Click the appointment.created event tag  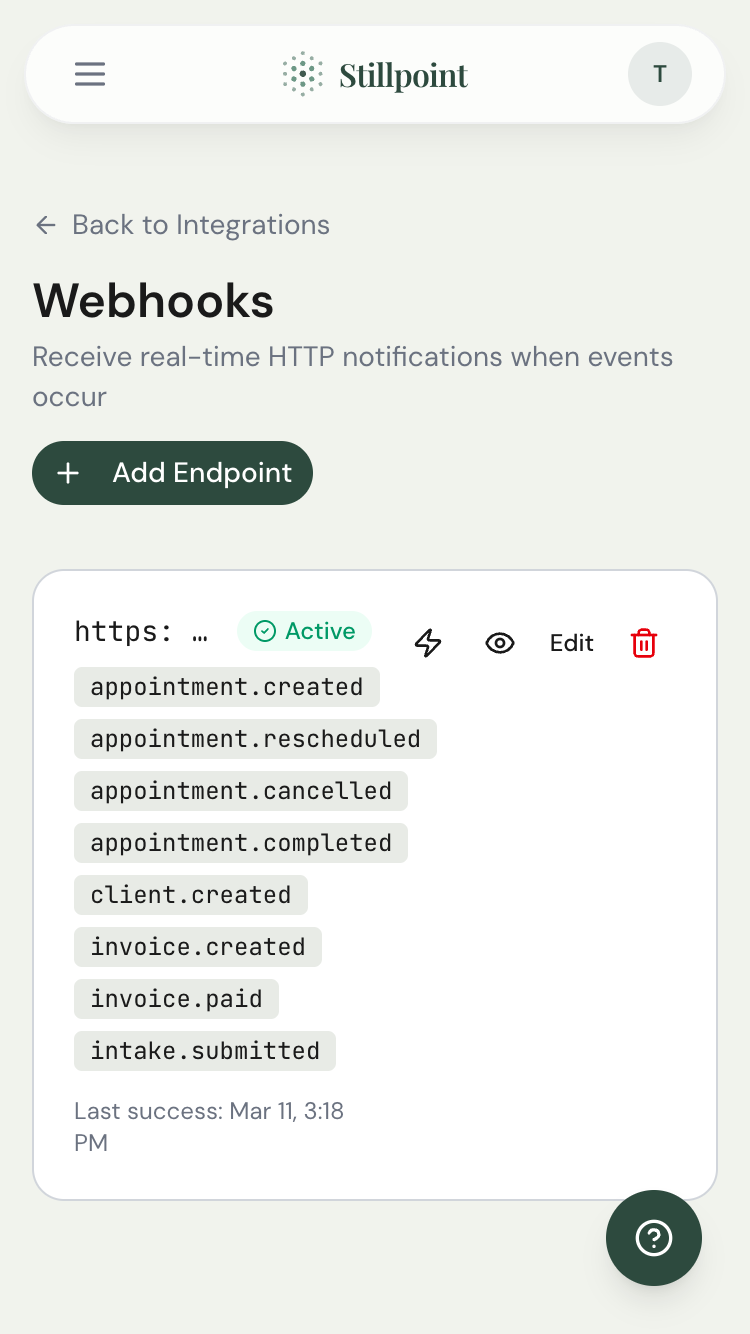pyautogui.click(x=226, y=687)
